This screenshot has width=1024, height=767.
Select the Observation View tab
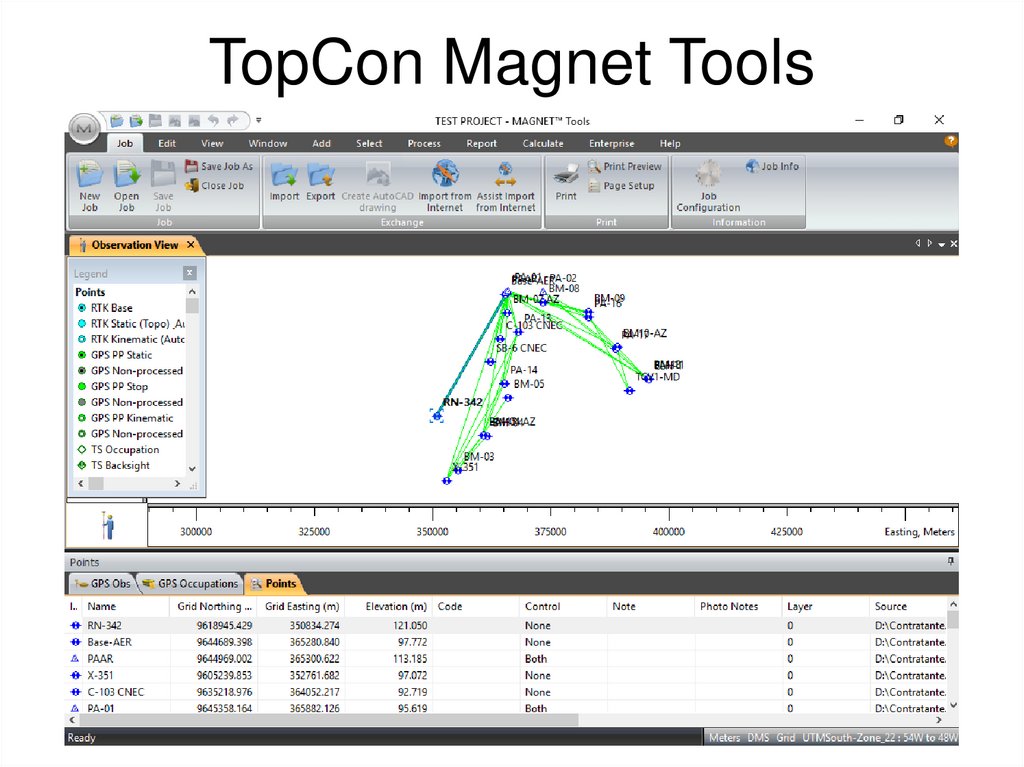coord(136,245)
